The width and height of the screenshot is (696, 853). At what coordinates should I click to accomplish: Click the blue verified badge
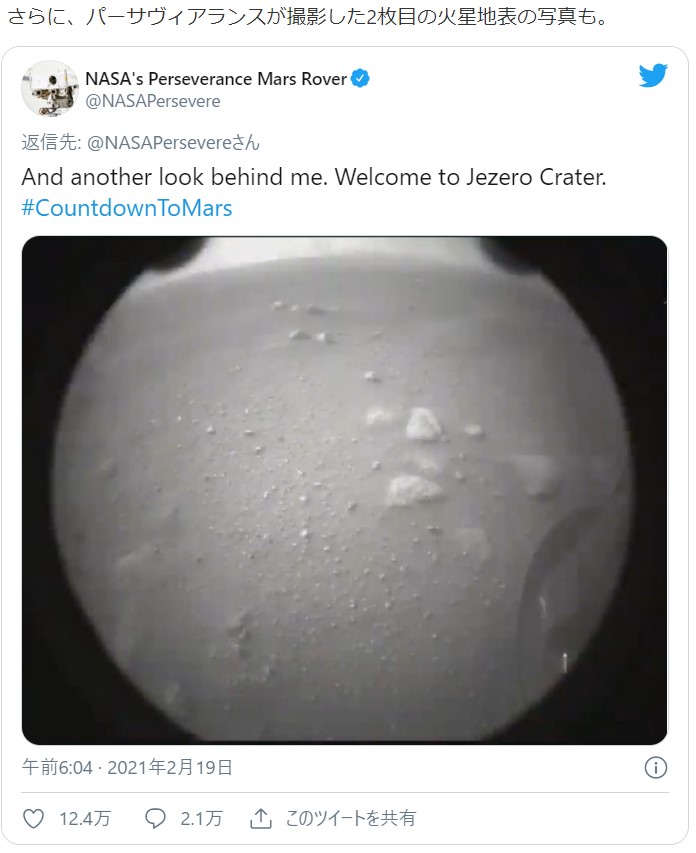(360, 78)
